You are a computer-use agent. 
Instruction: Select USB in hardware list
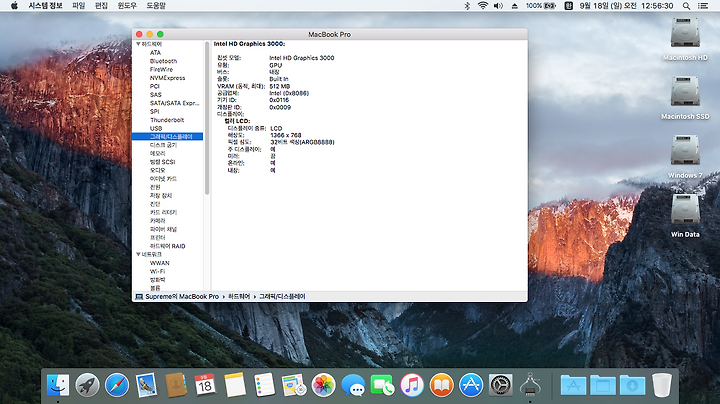click(x=156, y=128)
